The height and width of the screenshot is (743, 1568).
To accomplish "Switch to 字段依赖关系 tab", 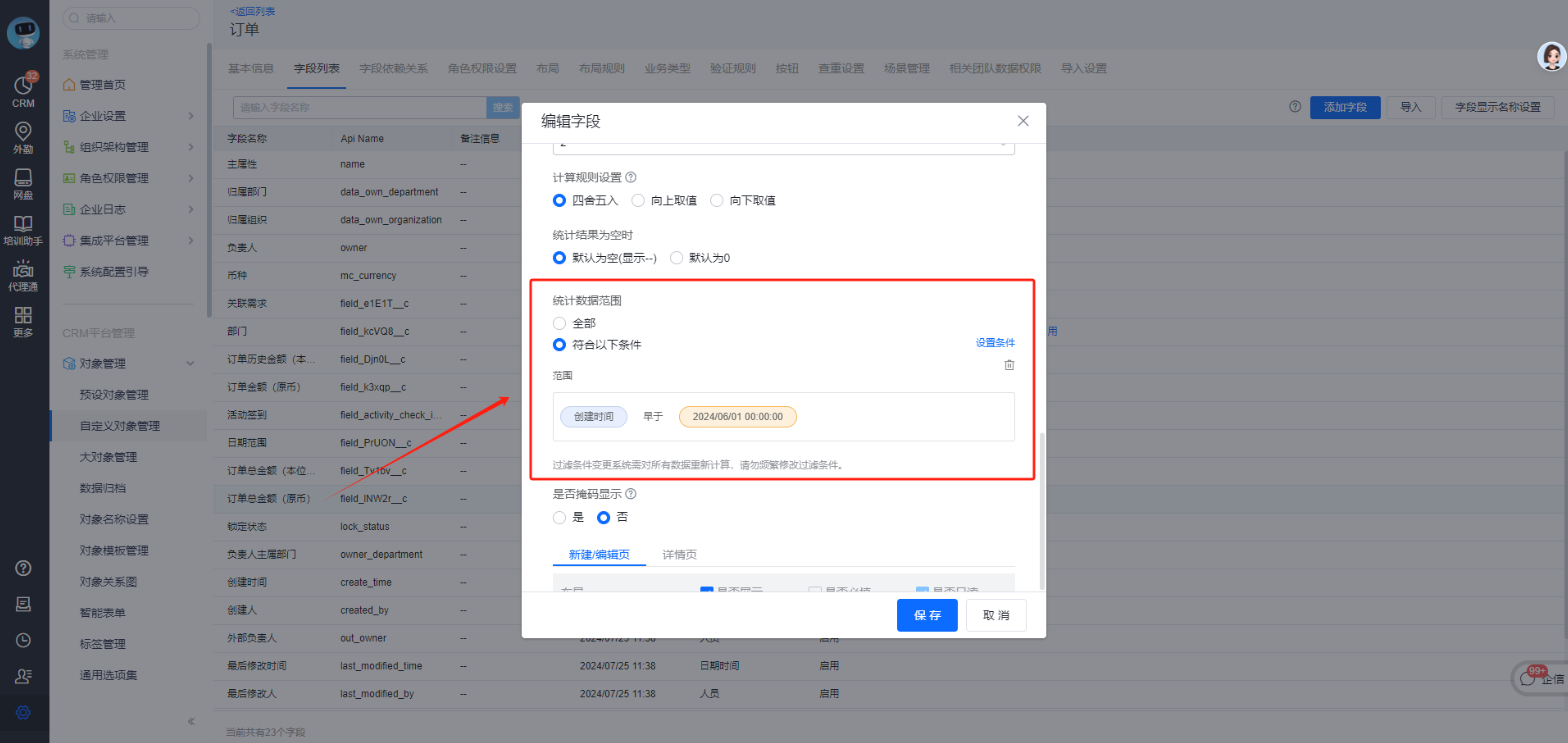I will 393,68.
